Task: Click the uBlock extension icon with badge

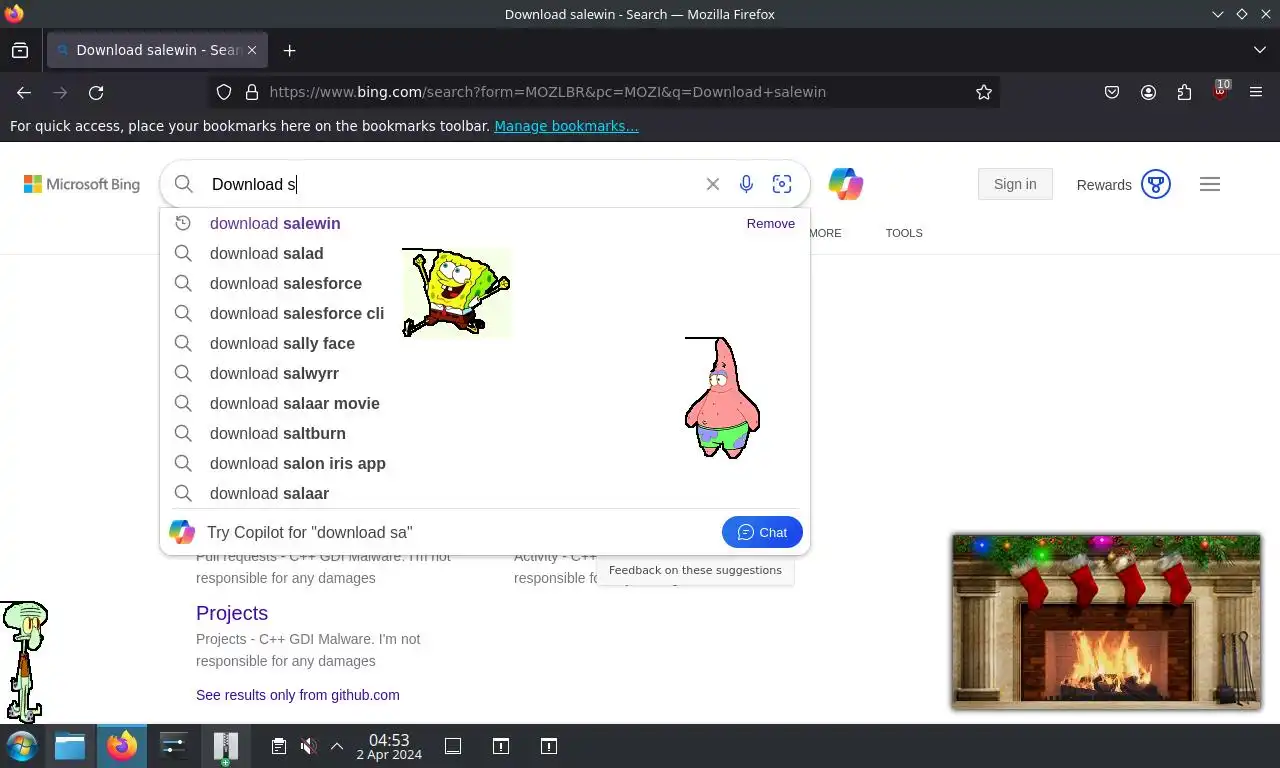Action: (x=1220, y=90)
